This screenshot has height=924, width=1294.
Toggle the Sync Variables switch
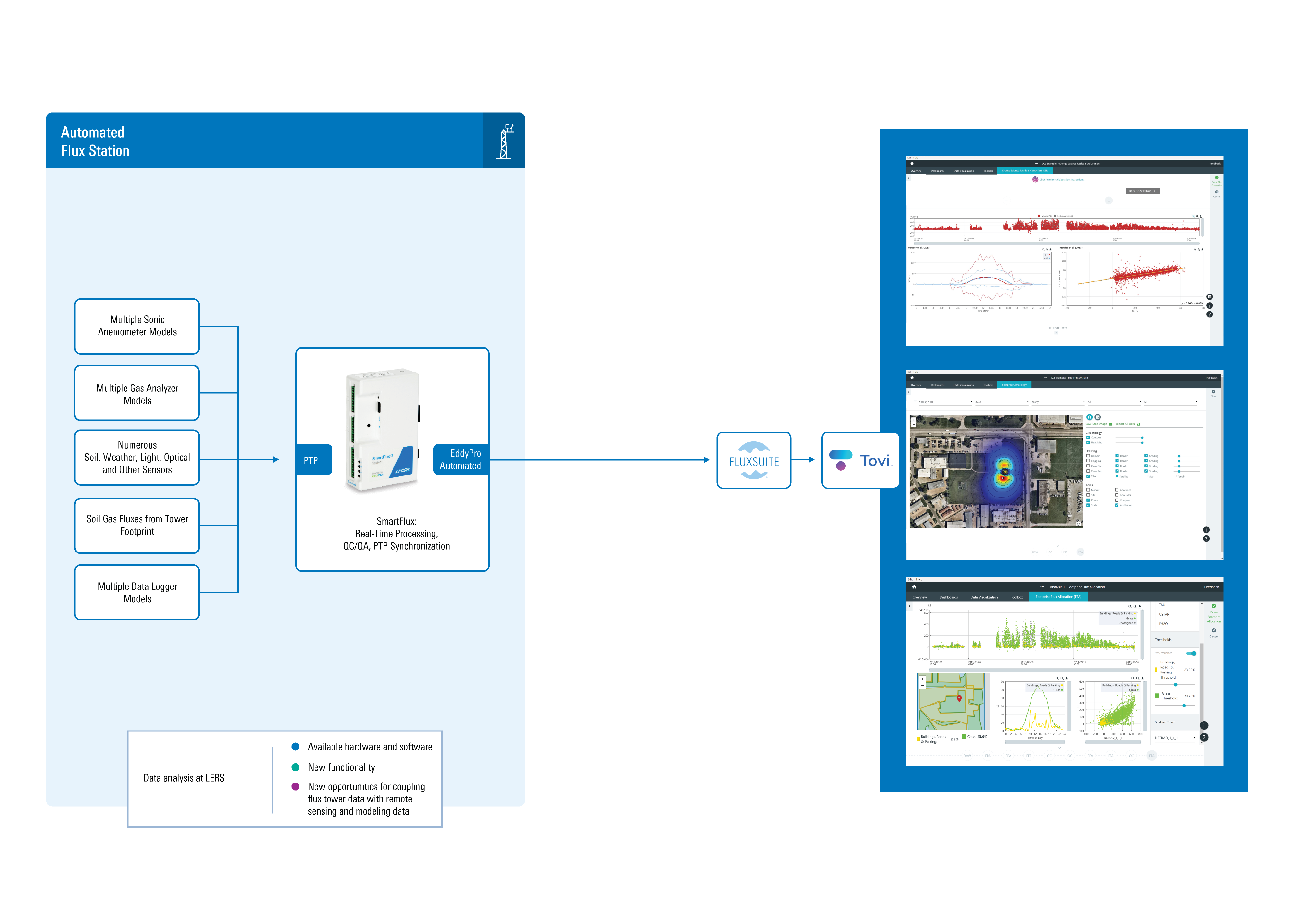[x=1191, y=653]
